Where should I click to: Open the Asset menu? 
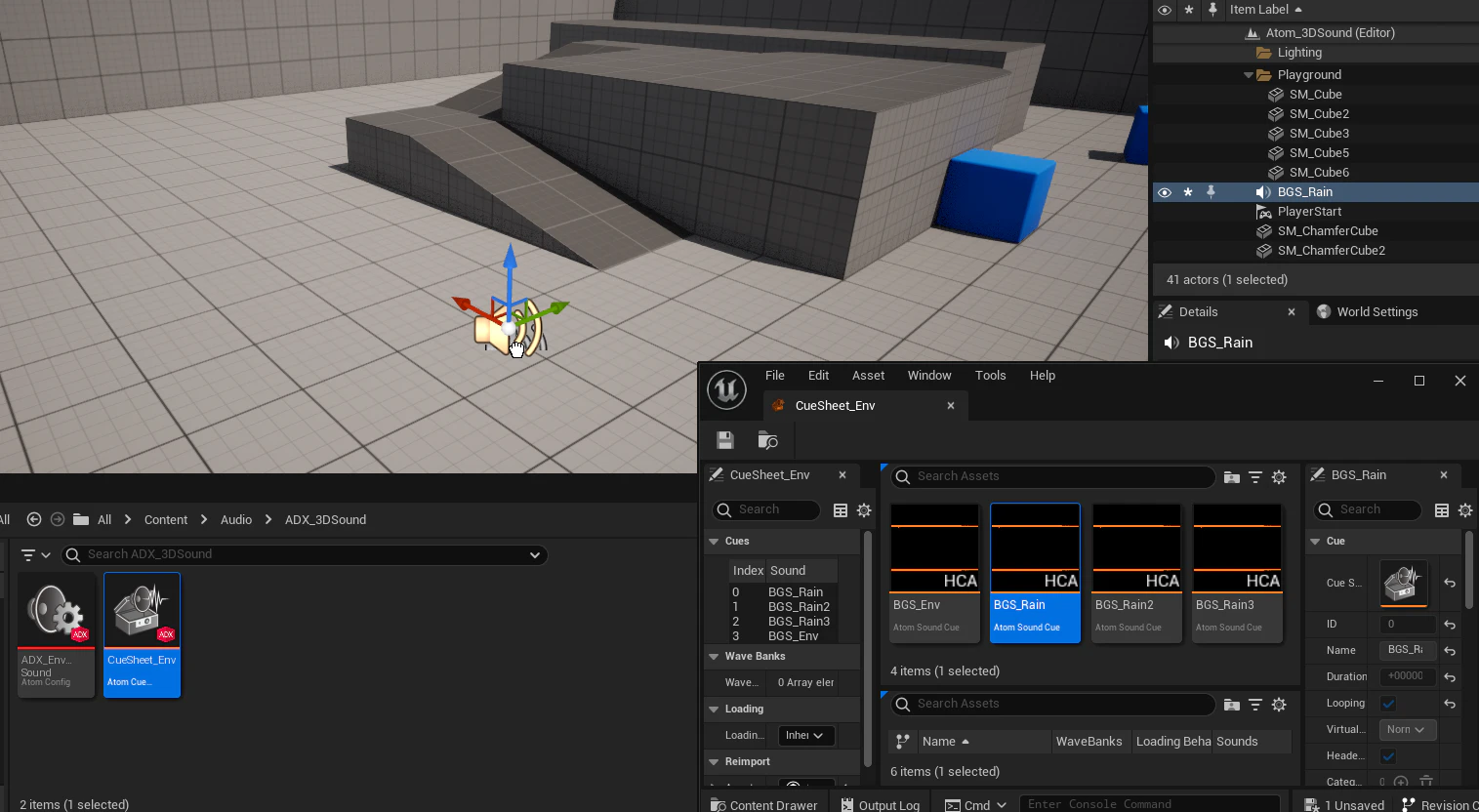868,376
